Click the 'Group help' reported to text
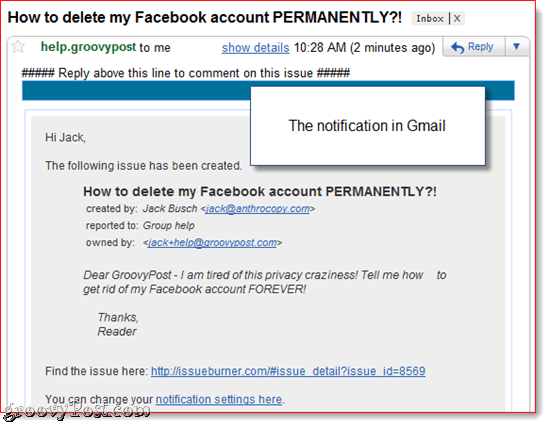 point(169,226)
